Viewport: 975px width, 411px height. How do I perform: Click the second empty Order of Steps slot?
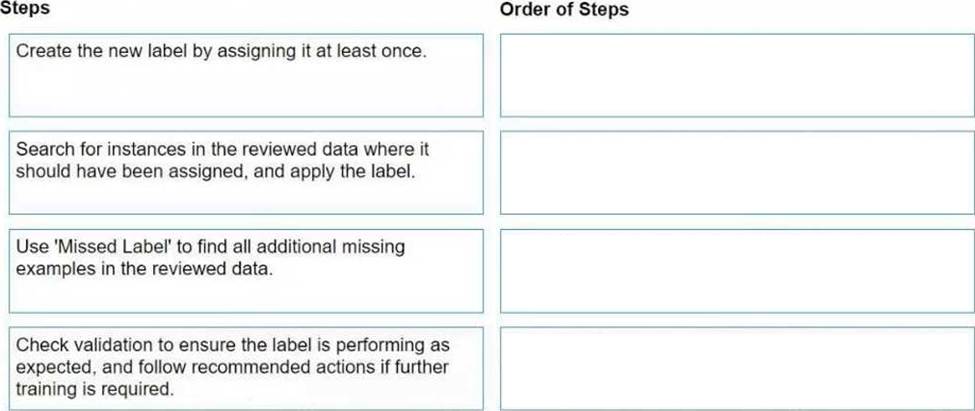pos(737,172)
